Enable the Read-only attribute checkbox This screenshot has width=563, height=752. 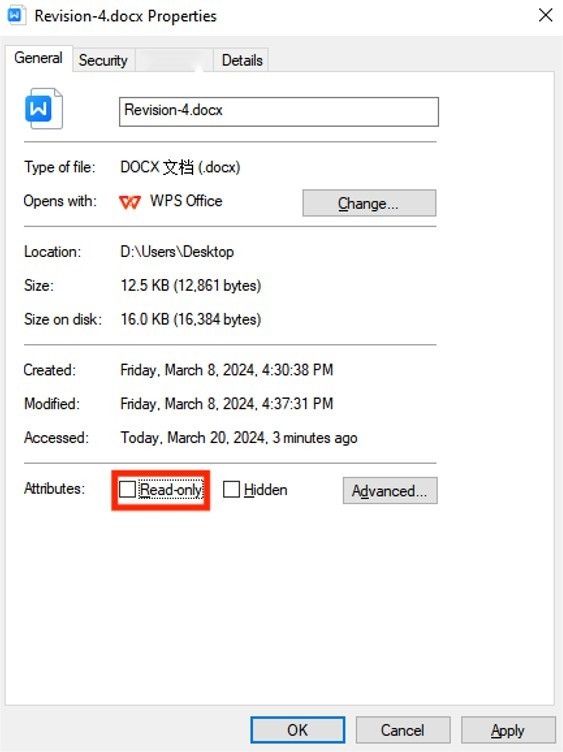tap(128, 490)
